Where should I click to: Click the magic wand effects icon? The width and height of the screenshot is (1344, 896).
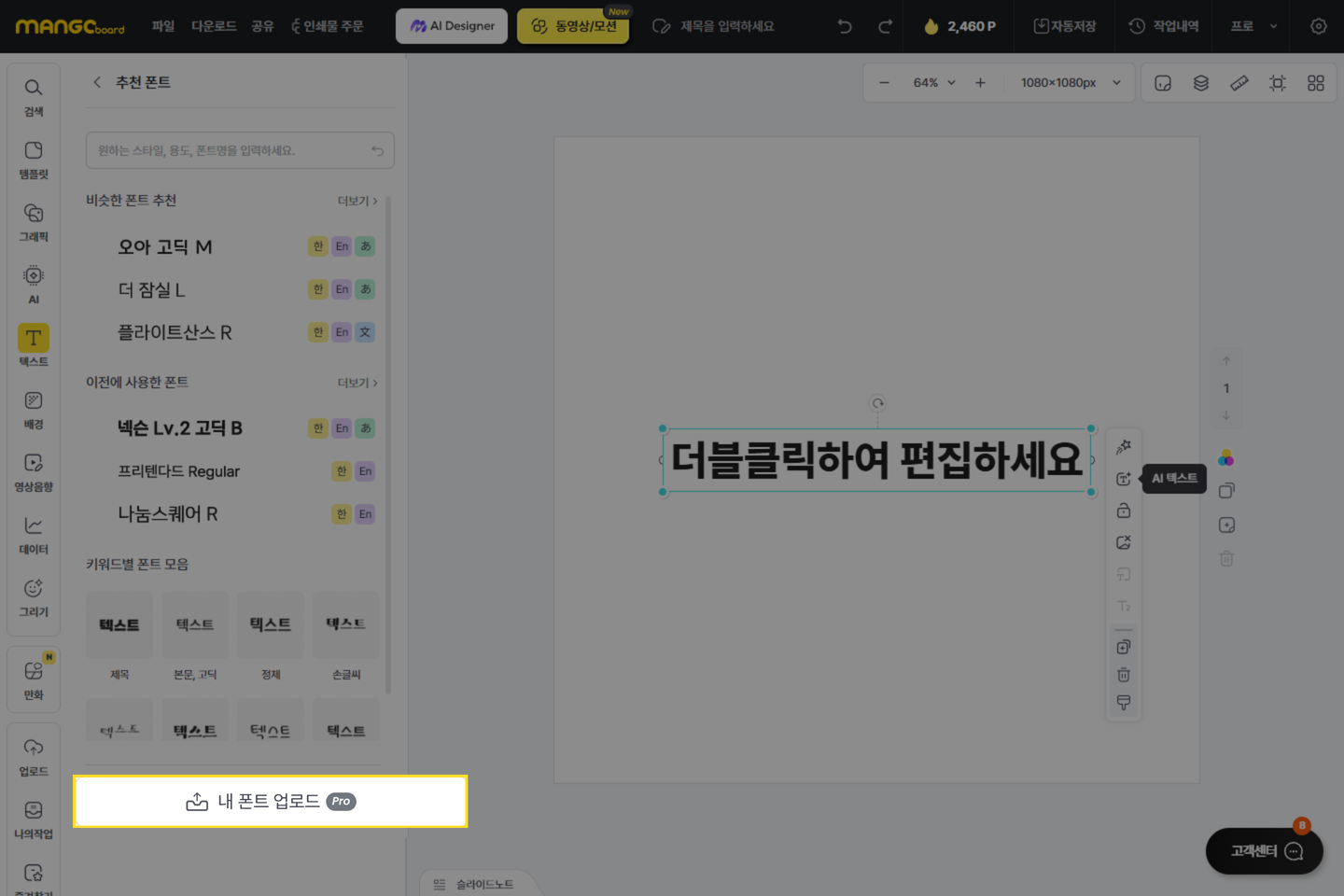1124,447
